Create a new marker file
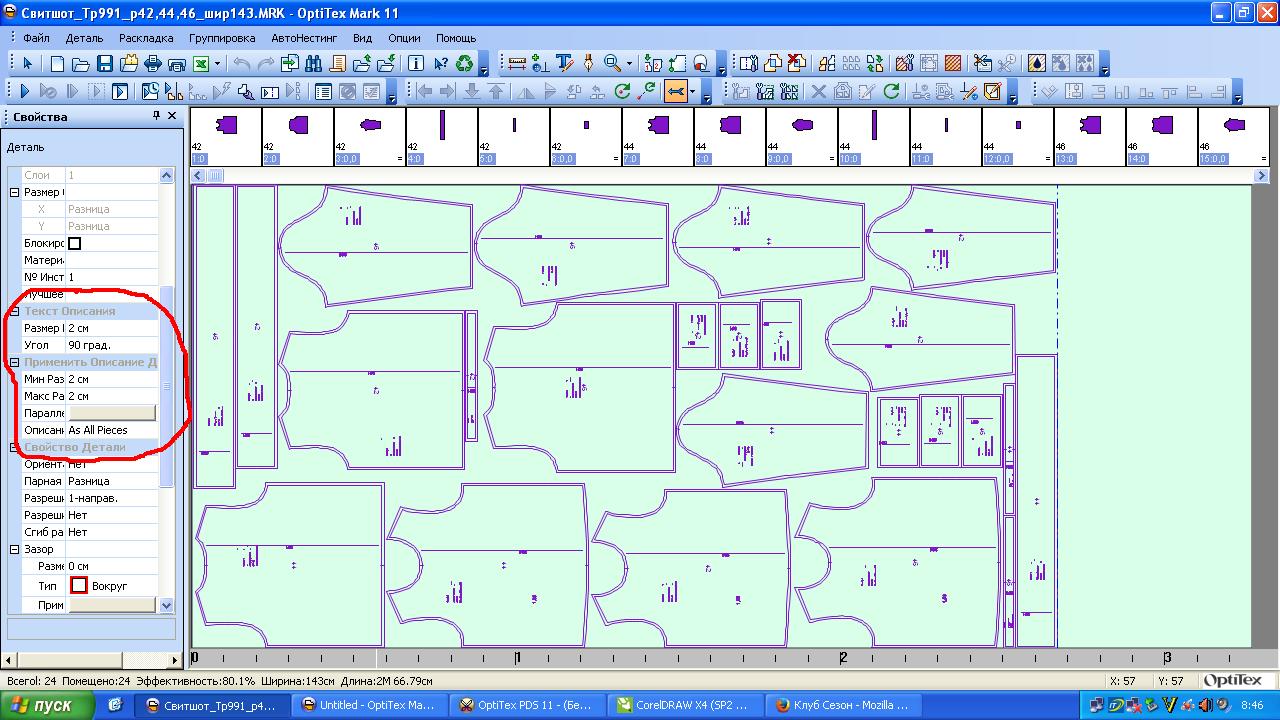The image size is (1280, 720). [57, 64]
